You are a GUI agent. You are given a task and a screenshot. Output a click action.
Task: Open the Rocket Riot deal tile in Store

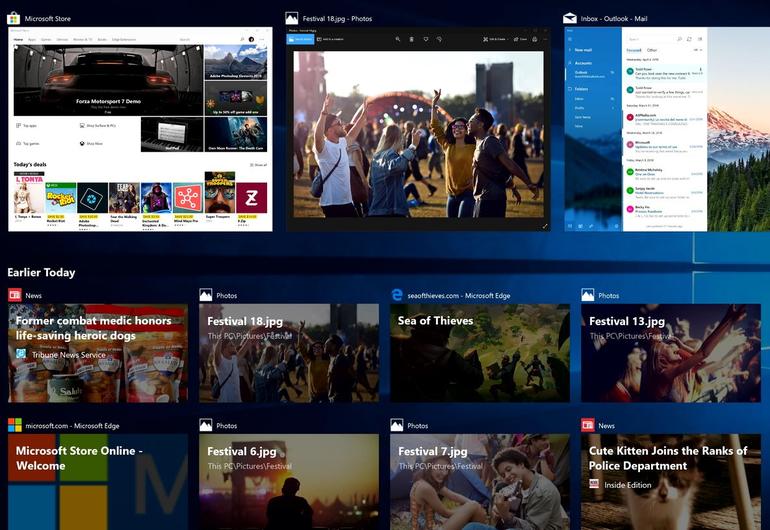[60, 203]
